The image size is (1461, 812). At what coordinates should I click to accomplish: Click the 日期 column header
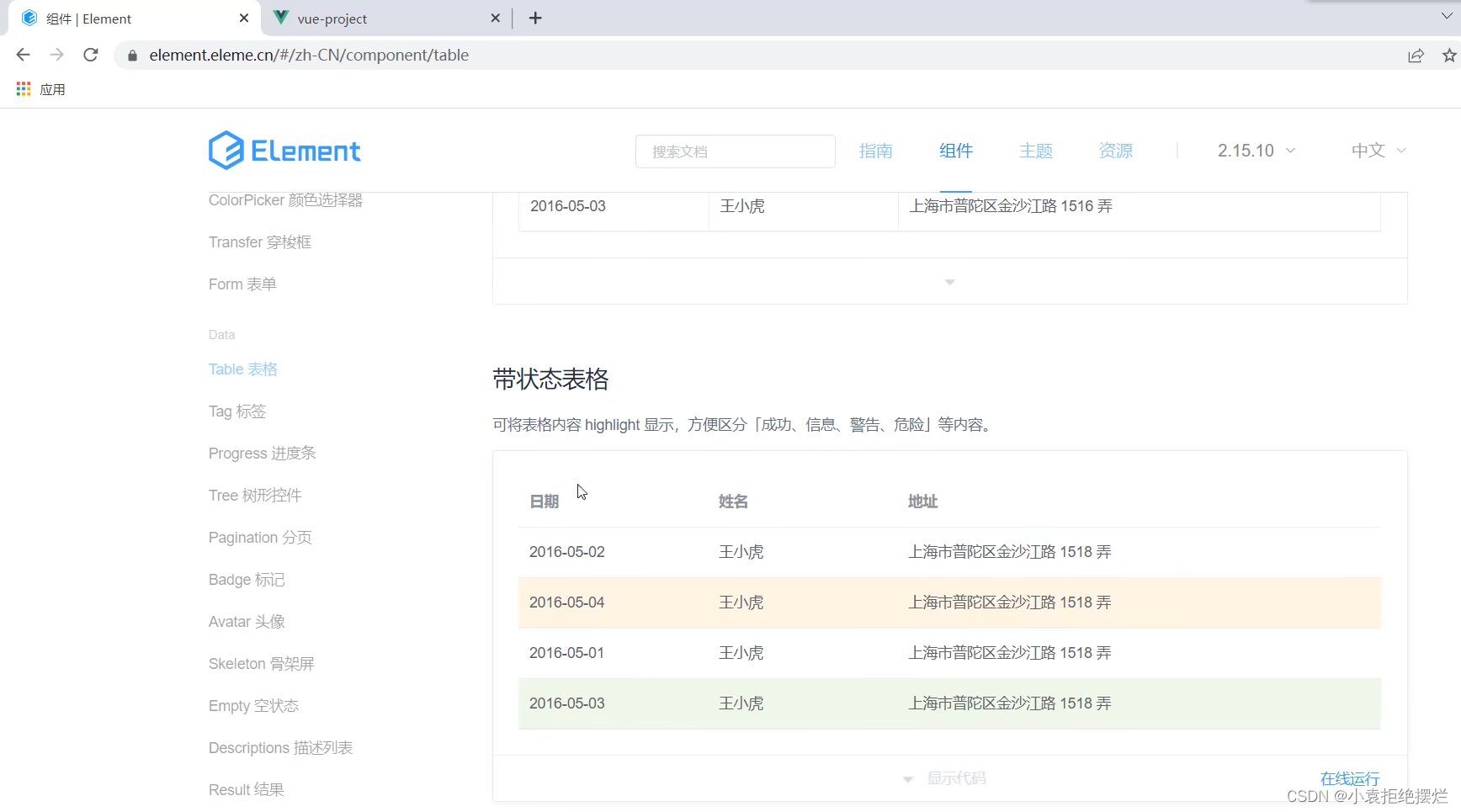(544, 502)
